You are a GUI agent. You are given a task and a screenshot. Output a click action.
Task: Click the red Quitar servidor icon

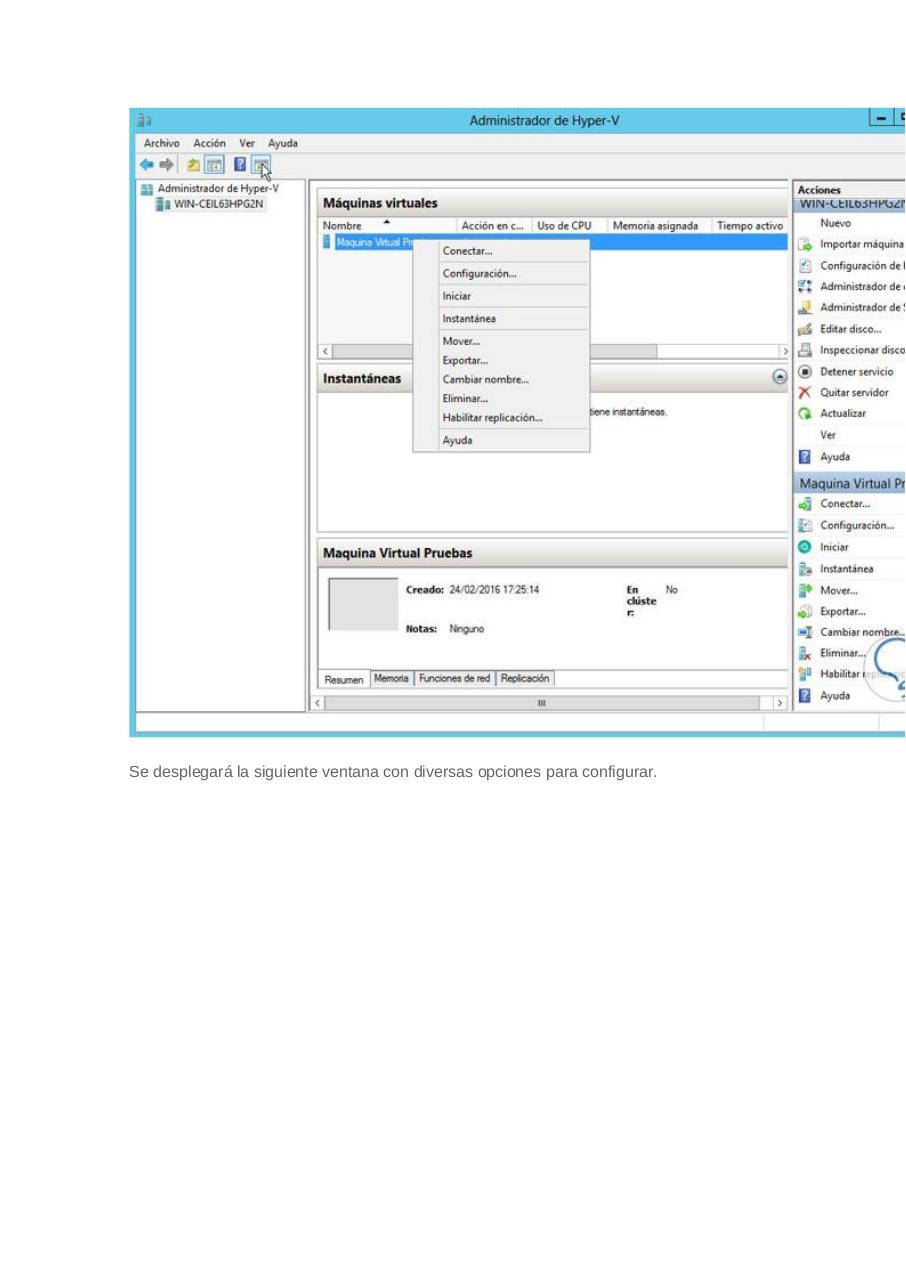(x=804, y=392)
